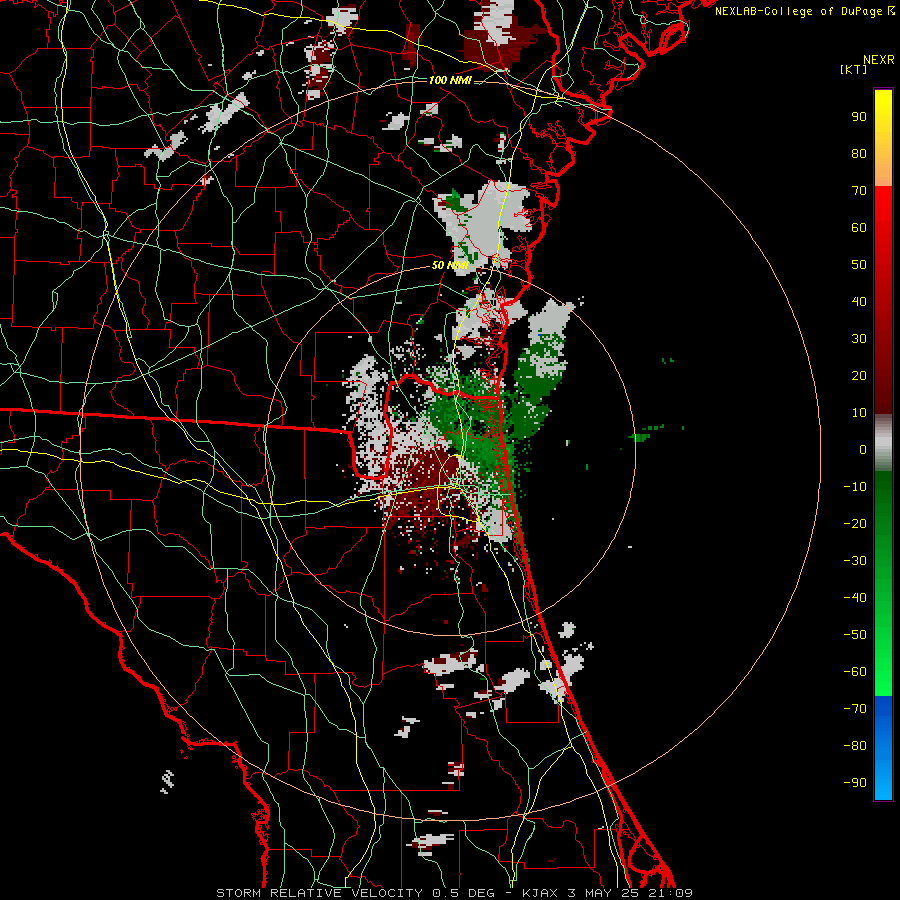Click the -20 scale value

tap(855, 523)
